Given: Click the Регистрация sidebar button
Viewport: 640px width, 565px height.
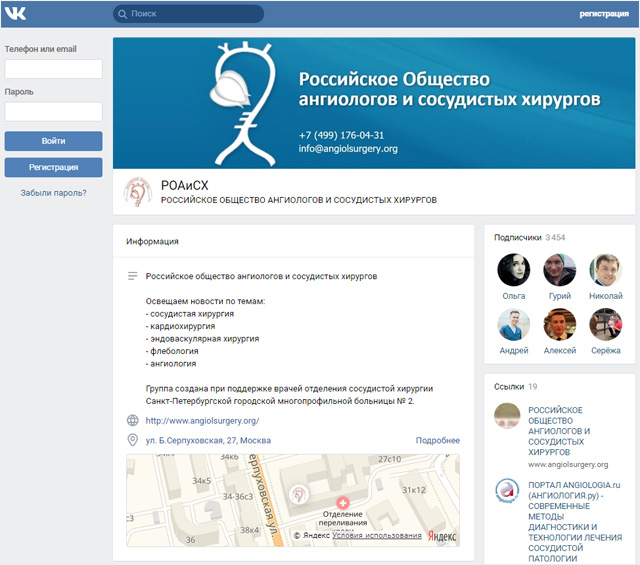Looking at the screenshot, I should tap(53, 167).
